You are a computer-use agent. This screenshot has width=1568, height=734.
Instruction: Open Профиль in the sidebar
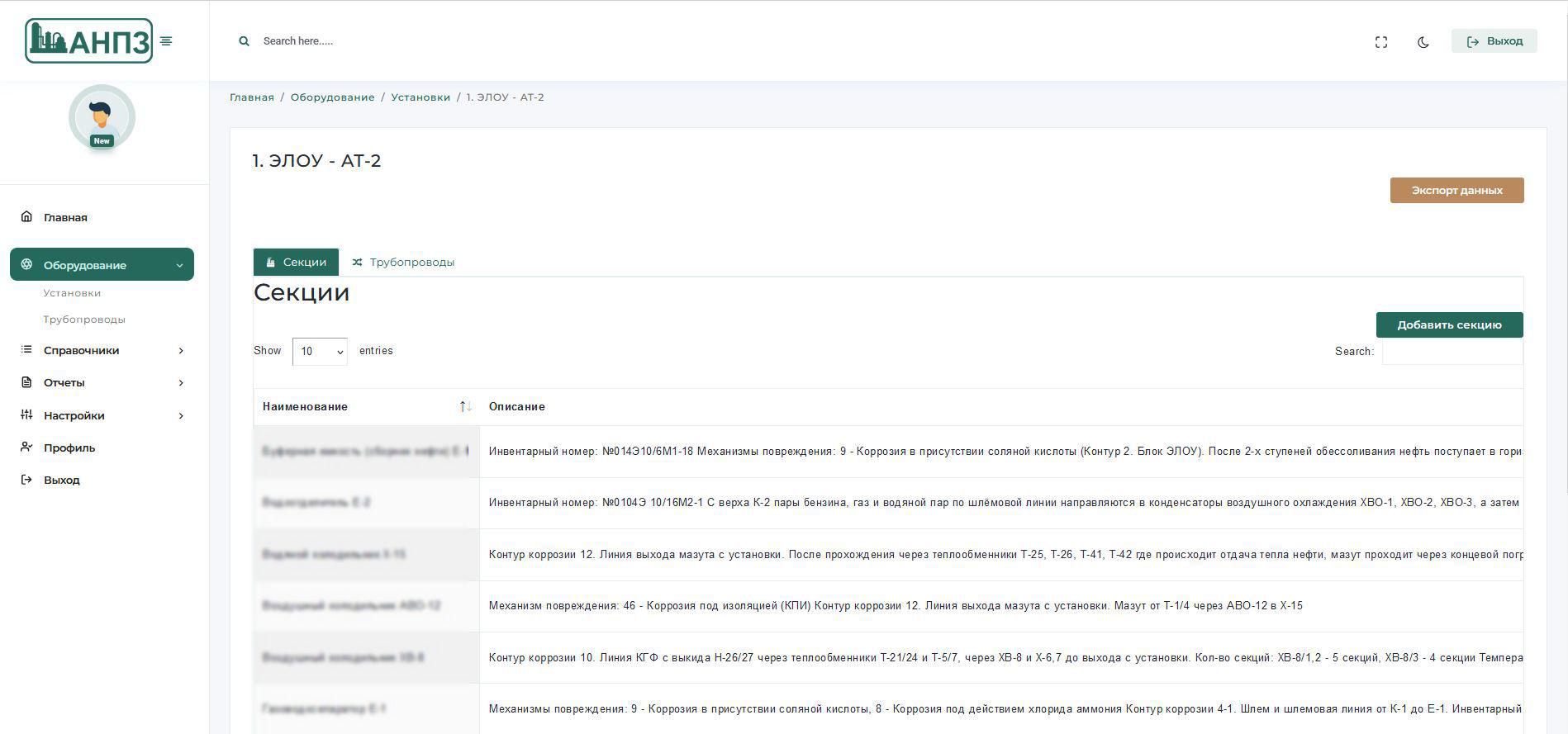click(x=69, y=448)
